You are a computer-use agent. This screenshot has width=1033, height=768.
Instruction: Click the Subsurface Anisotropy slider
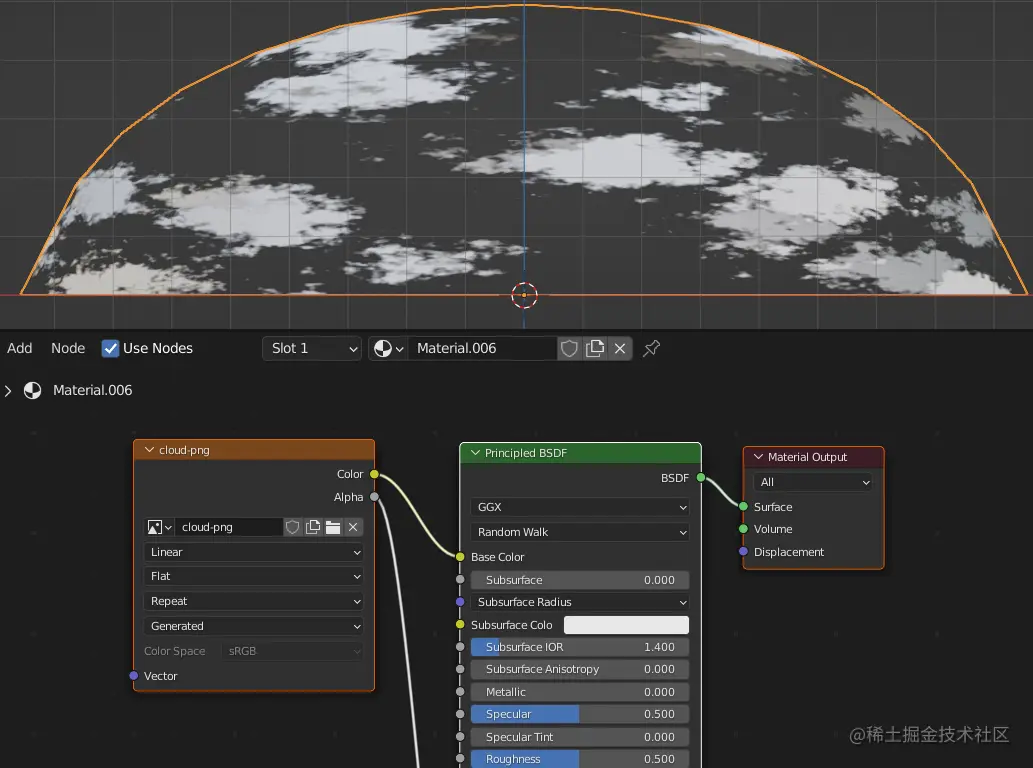pos(580,669)
